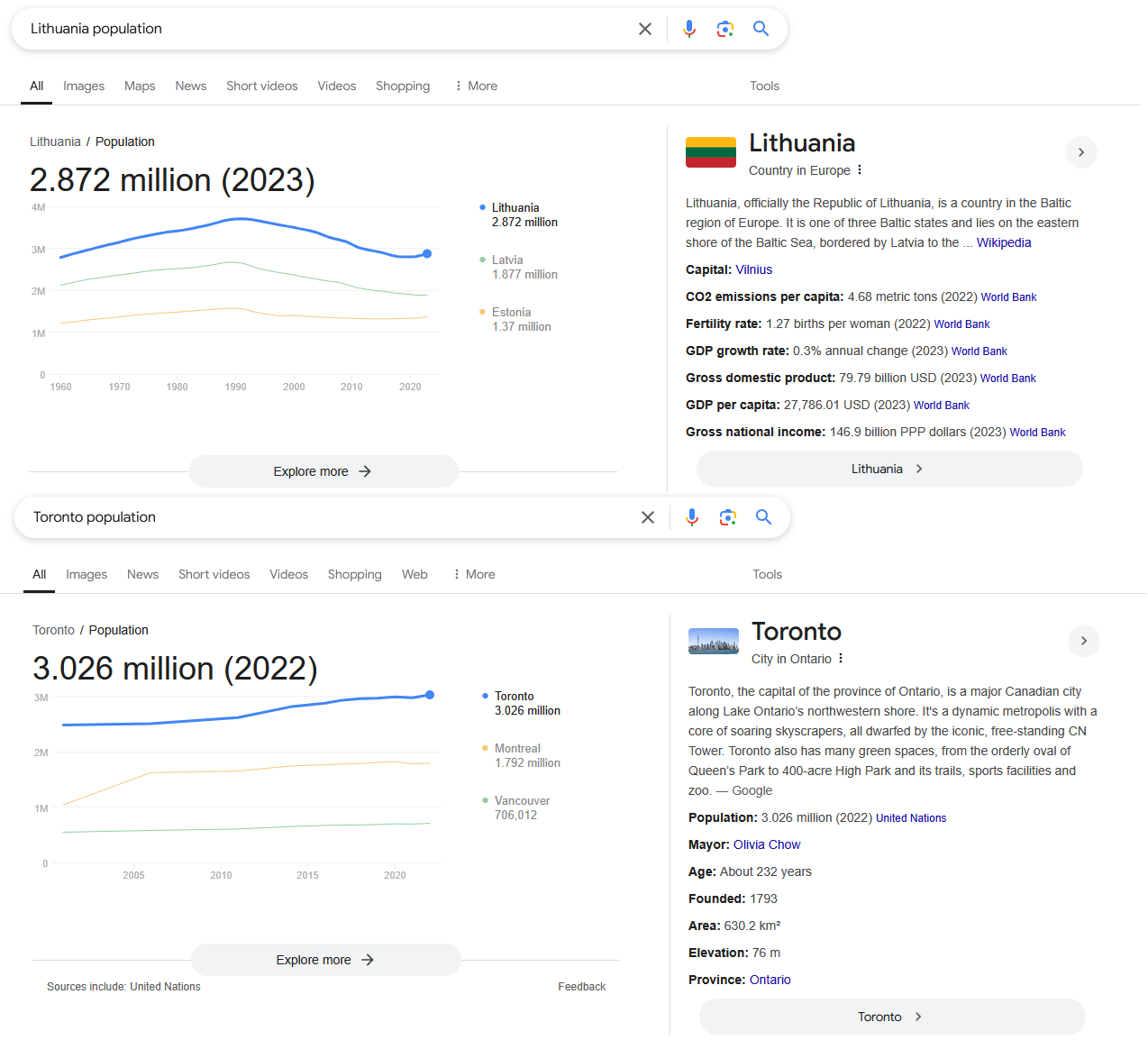
Task: Open Tools in Toronto search results
Action: pos(767,574)
